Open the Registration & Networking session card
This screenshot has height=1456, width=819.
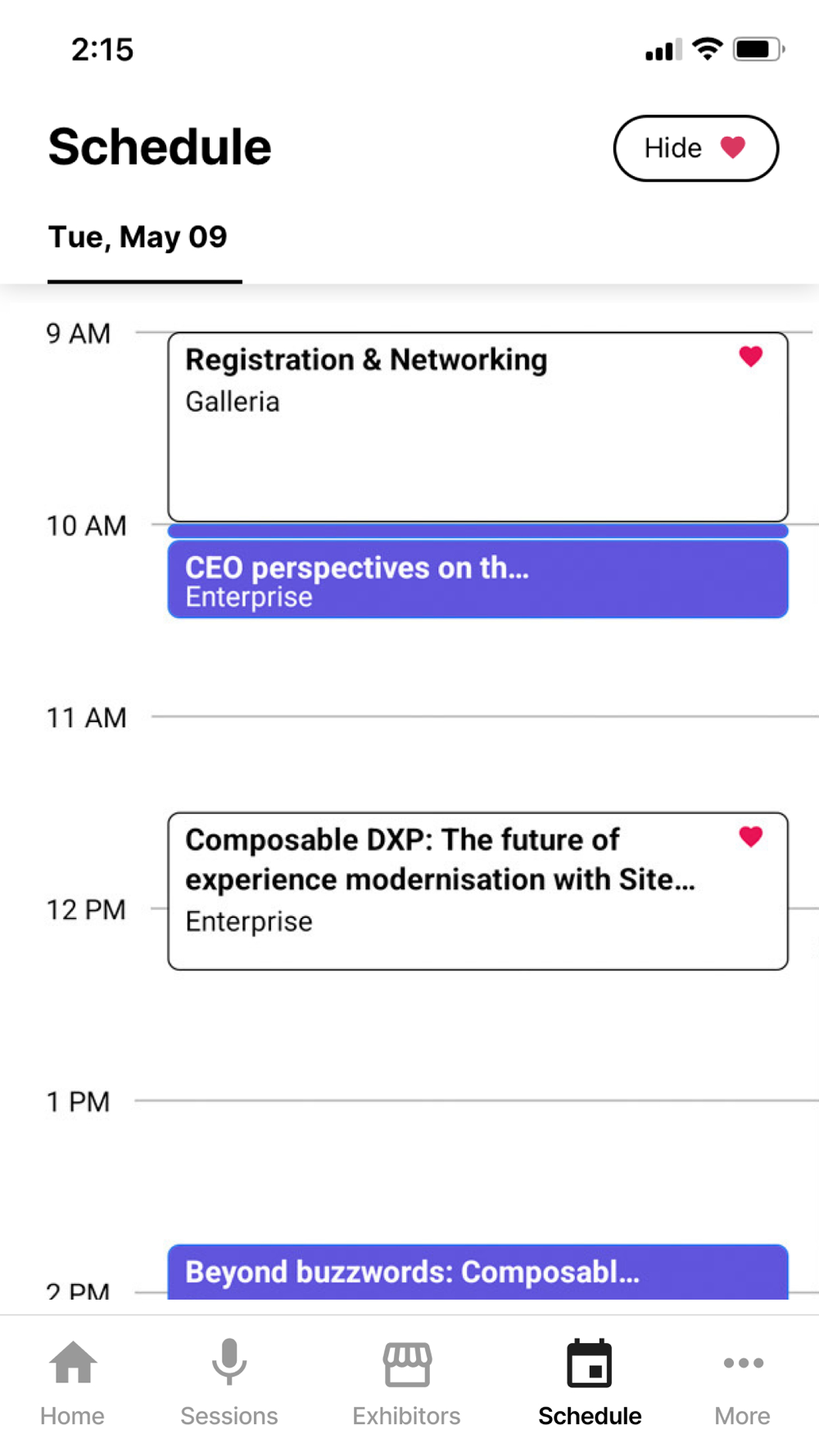click(478, 427)
